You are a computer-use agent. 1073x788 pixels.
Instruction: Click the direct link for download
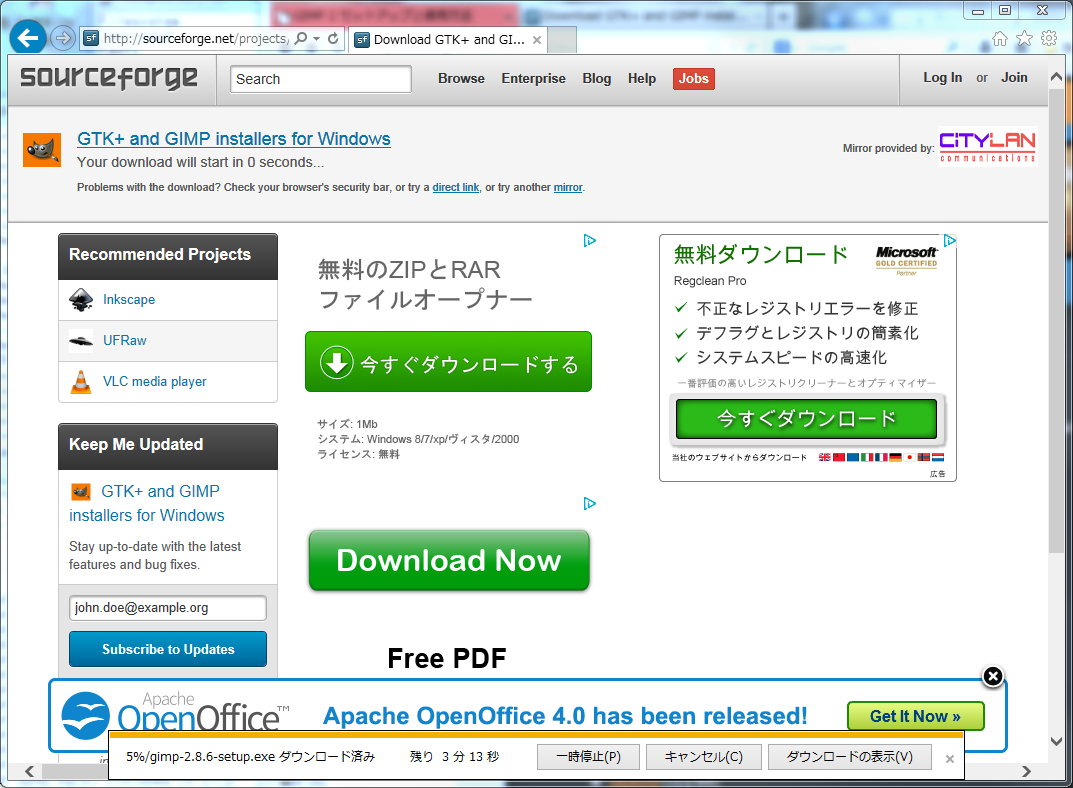456,187
